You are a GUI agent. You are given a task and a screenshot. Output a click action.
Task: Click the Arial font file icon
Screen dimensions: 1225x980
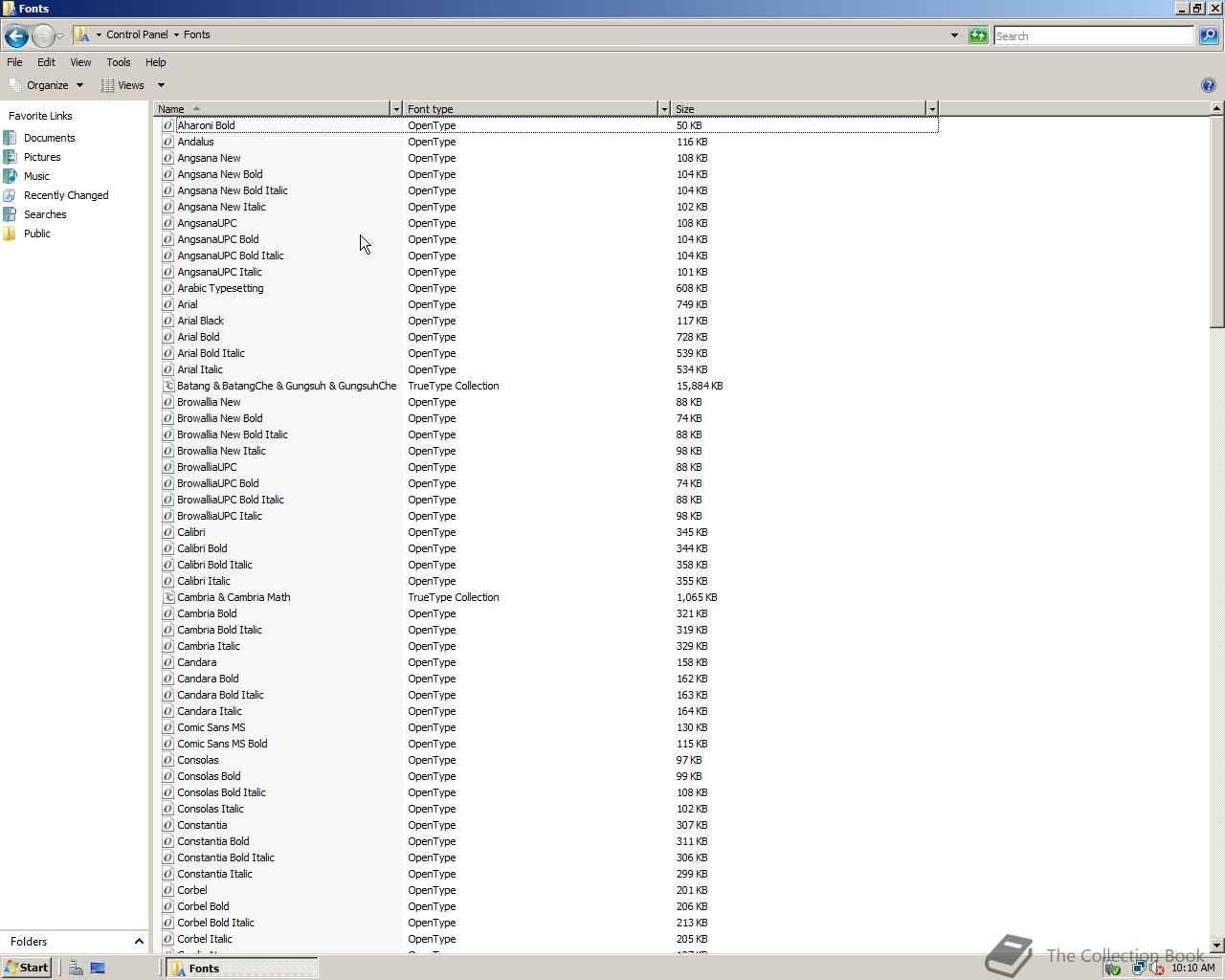pos(167,304)
